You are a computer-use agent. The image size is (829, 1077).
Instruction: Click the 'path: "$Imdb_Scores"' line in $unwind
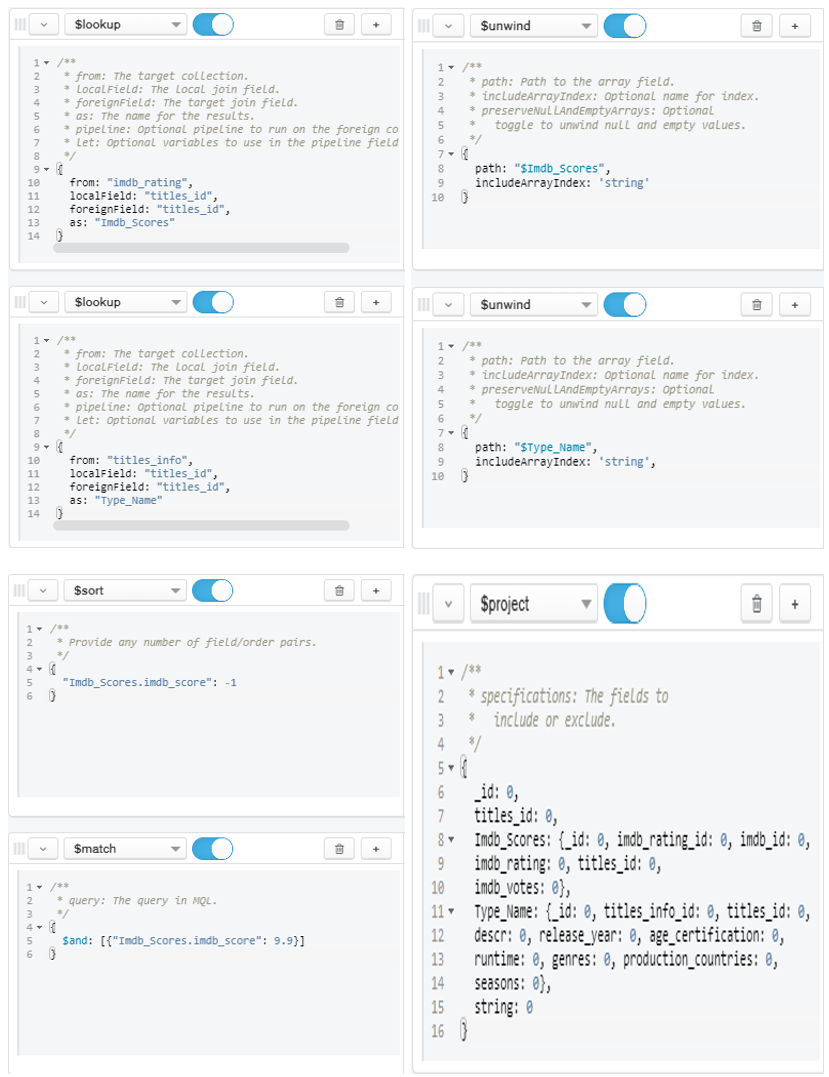tap(543, 168)
